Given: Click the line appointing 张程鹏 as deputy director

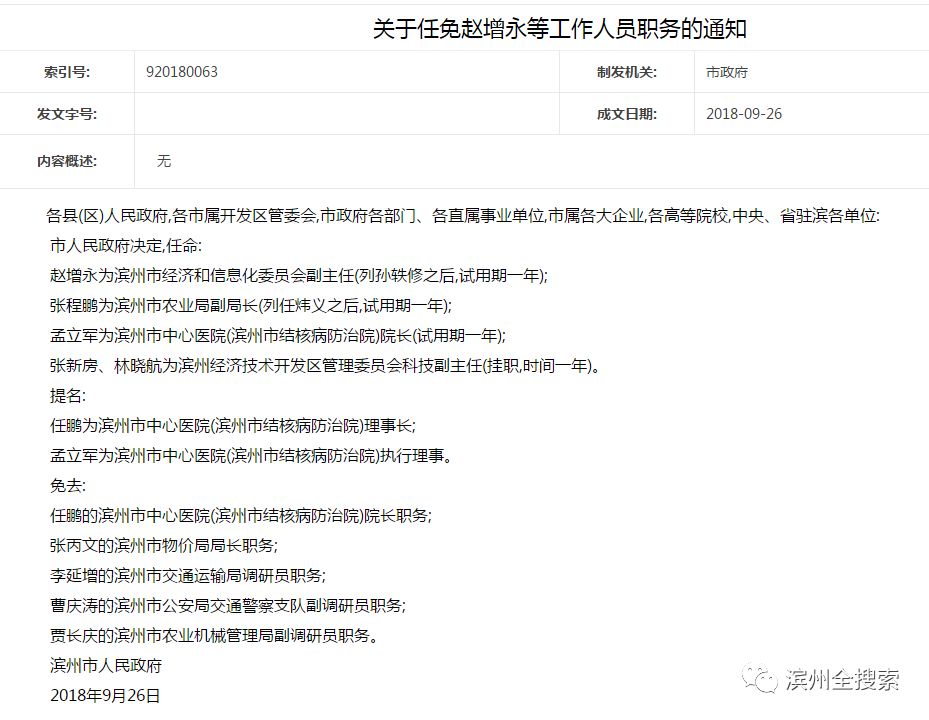Looking at the screenshot, I should (251, 306).
